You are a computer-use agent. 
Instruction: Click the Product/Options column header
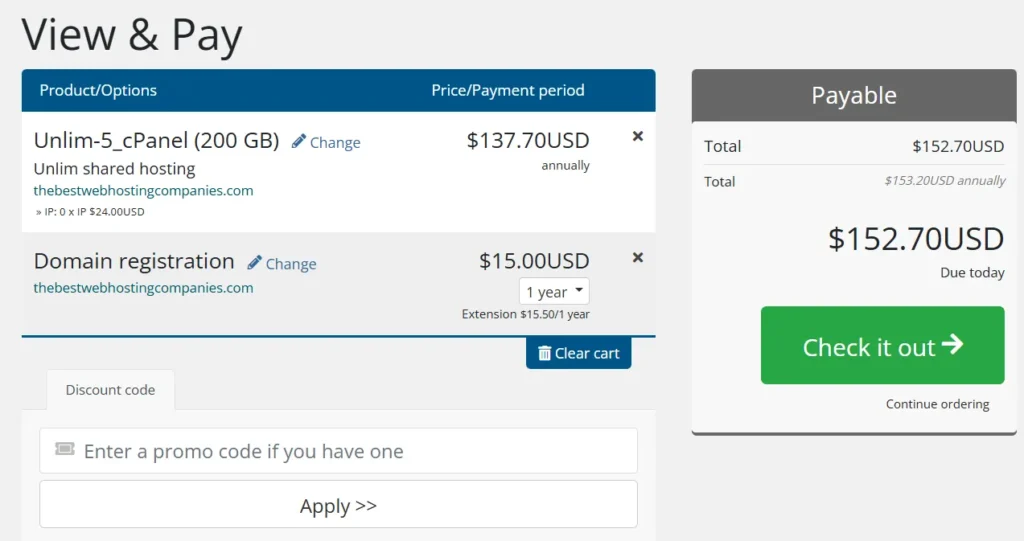[x=98, y=90]
